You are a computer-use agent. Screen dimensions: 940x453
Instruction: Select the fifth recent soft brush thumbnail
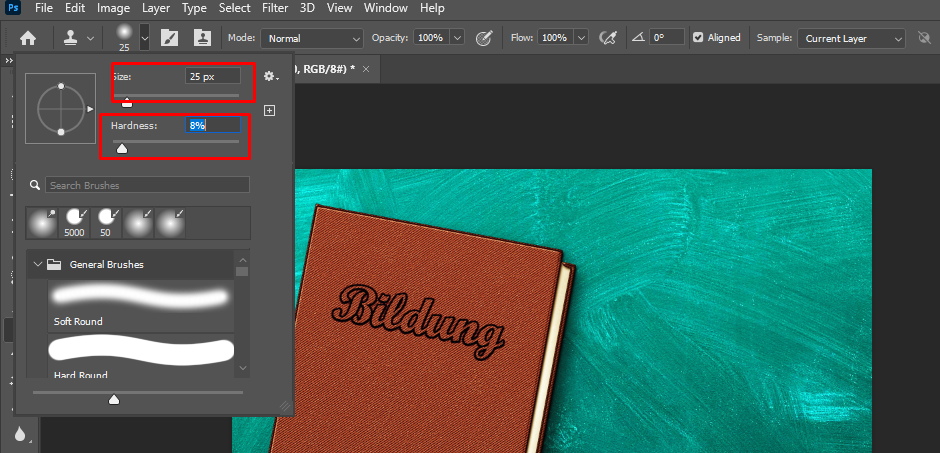pos(170,222)
